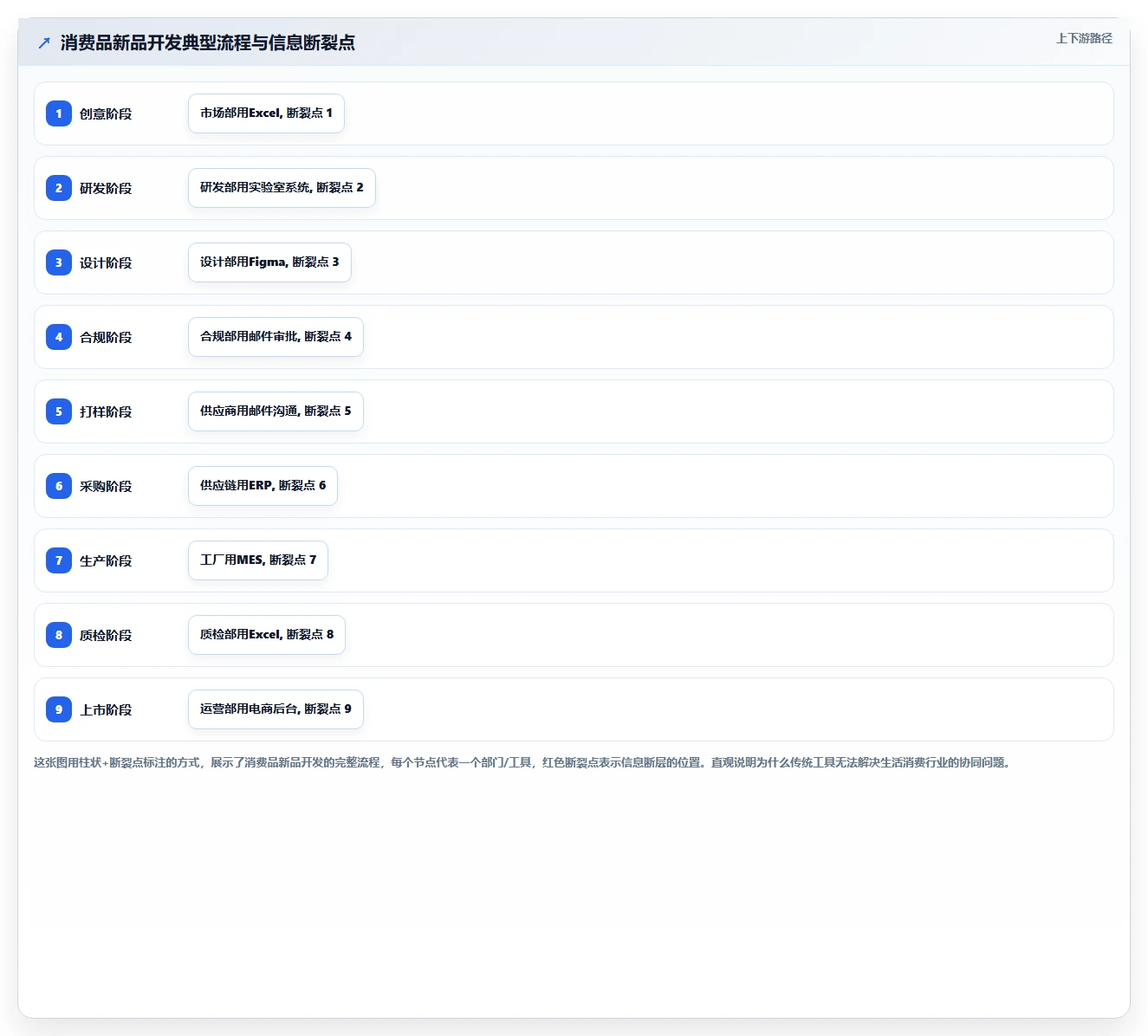Click the 合规部用邮件审批, 断裂点 4 node
Viewport: 1148px width, 1036px height.
pyautogui.click(x=276, y=337)
